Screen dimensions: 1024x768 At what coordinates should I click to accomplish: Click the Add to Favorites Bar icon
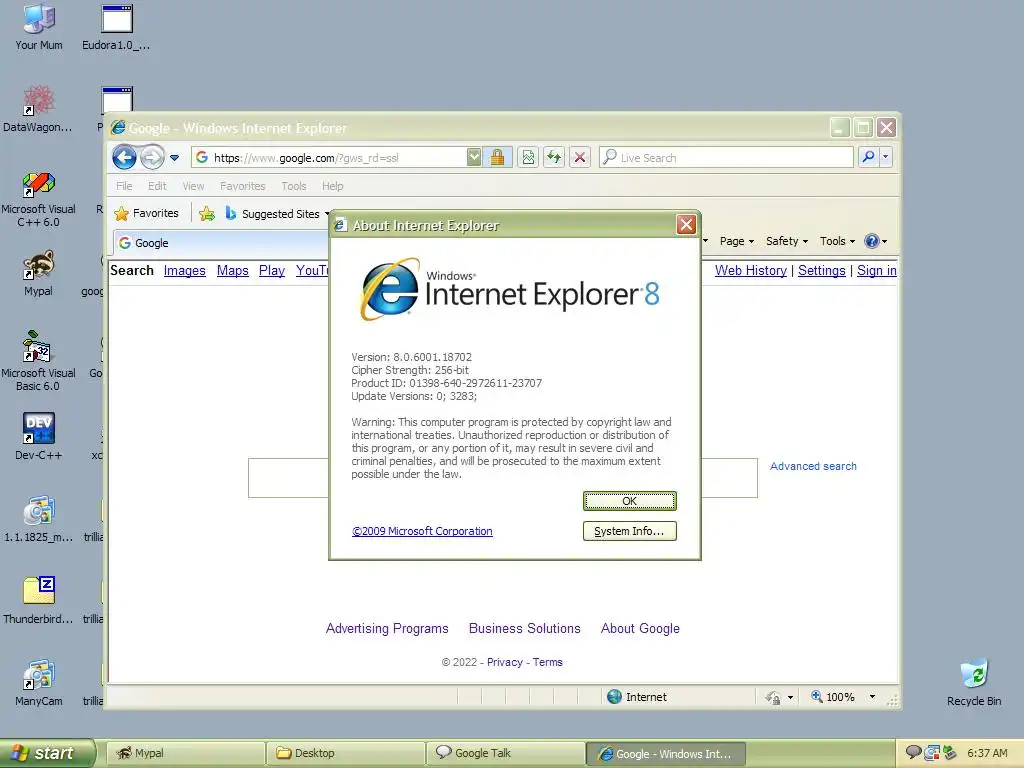pyautogui.click(x=207, y=214)
